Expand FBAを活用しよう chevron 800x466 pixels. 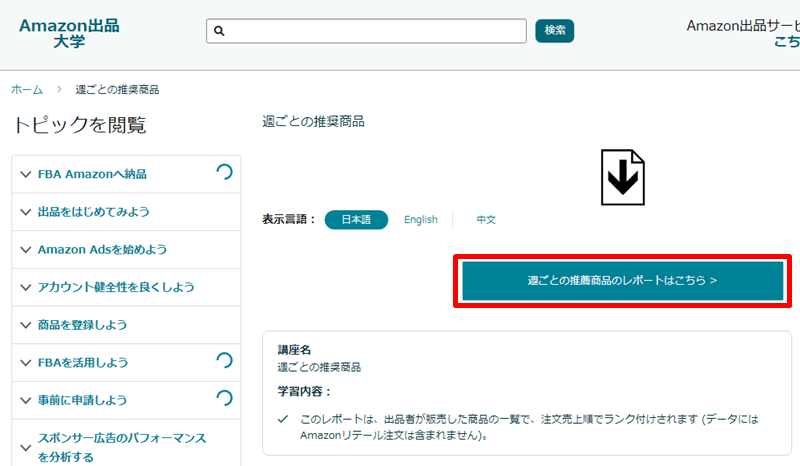26,363
